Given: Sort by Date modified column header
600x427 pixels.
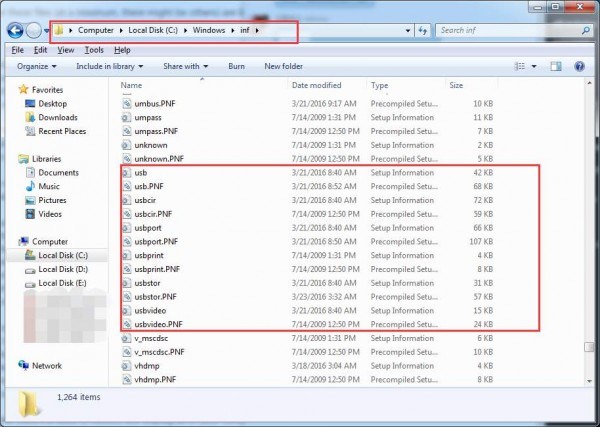Looking at the screenshot, I should [x=316, y=85].
